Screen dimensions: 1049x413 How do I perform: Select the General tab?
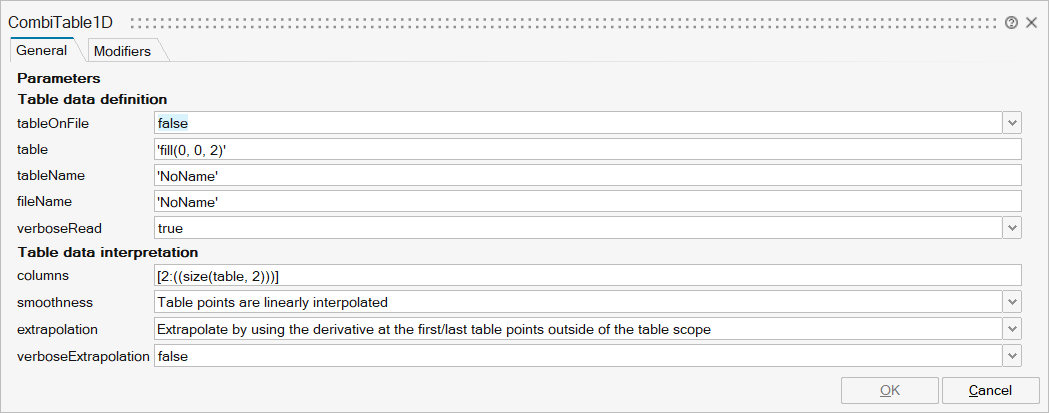42,51
